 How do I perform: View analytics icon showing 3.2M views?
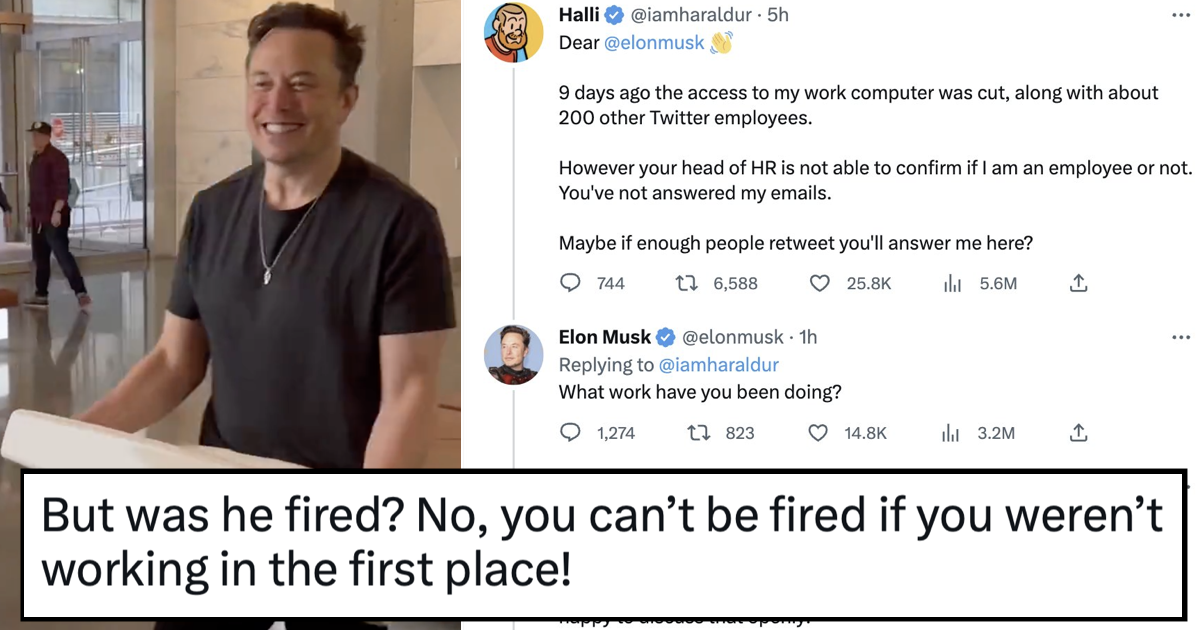(x=952, y=434)
